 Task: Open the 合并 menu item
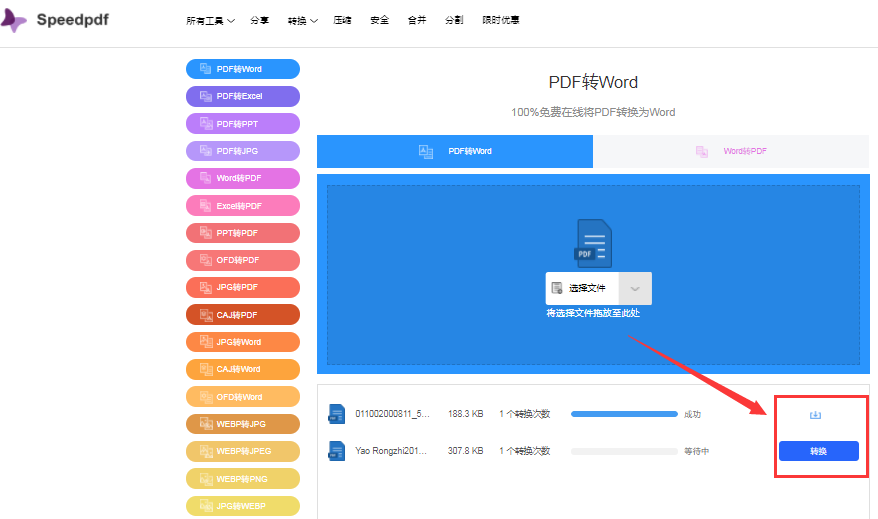[x=417, y=20]
